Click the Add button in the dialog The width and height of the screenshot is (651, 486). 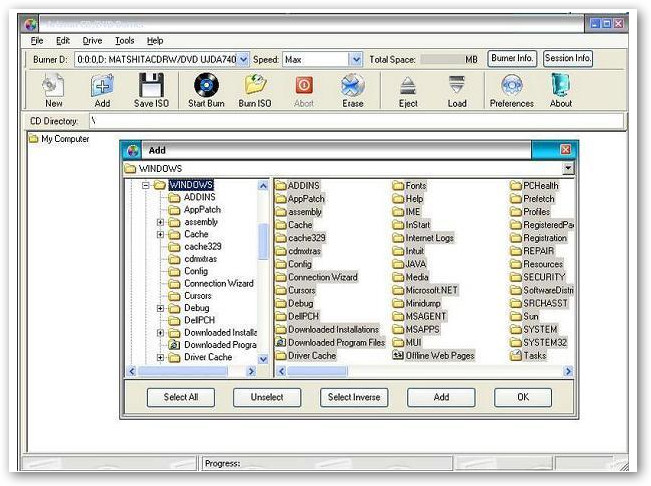[x=441, y=397]
